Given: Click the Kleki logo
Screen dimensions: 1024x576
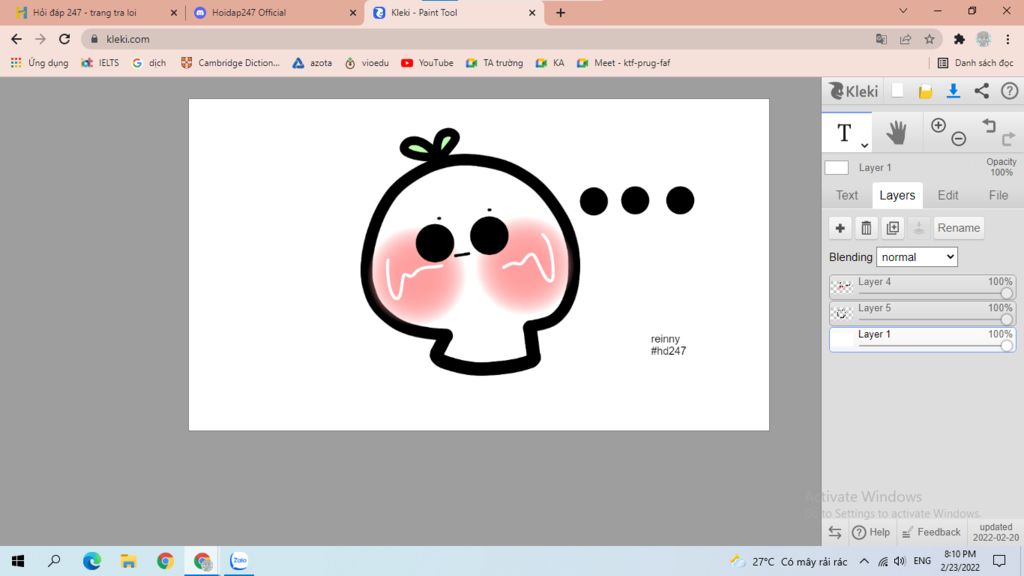Looking at the screenshot, I should pyautogui.click(x=854, y=91).
